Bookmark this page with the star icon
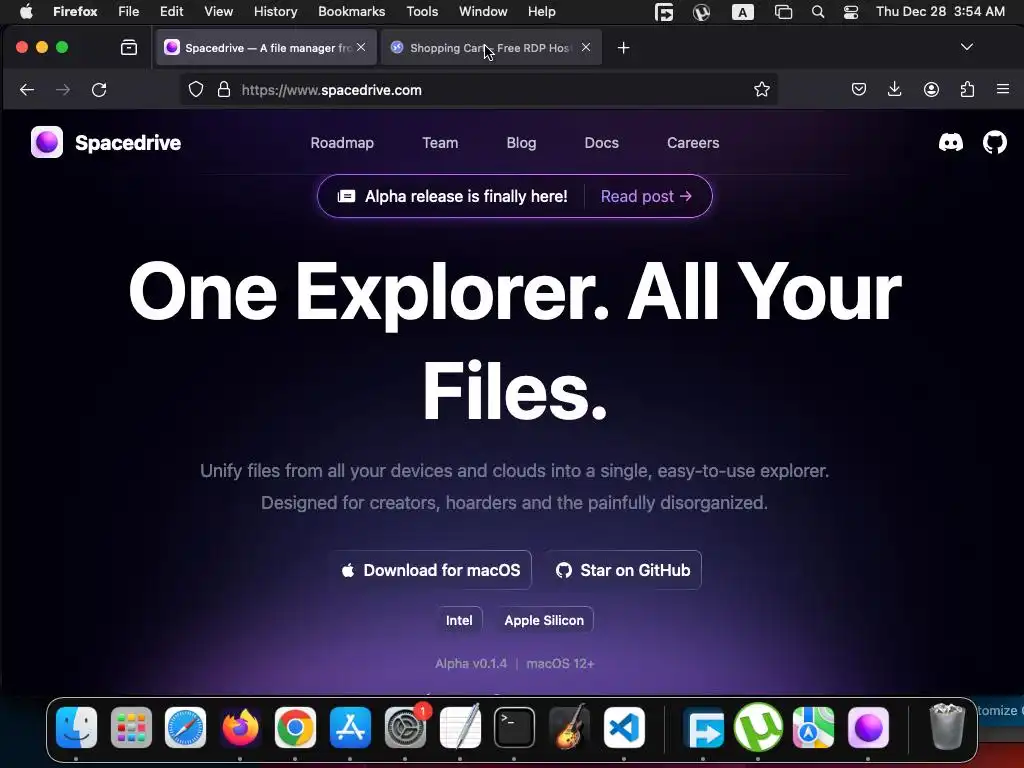This screenshot has width=1024, height=768. point(761,89)
